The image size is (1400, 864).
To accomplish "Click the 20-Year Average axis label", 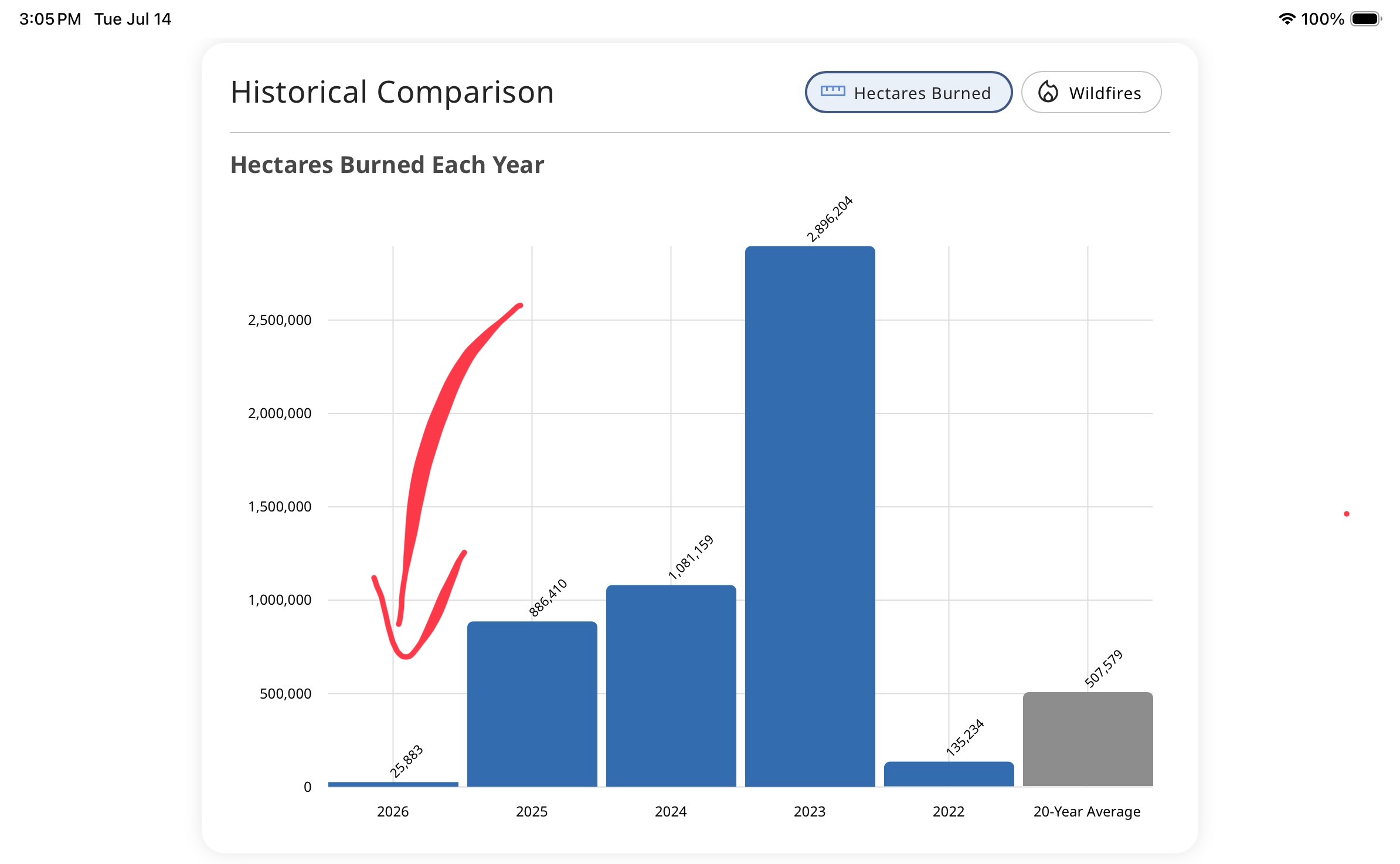I will click(x=1087, y=812).
